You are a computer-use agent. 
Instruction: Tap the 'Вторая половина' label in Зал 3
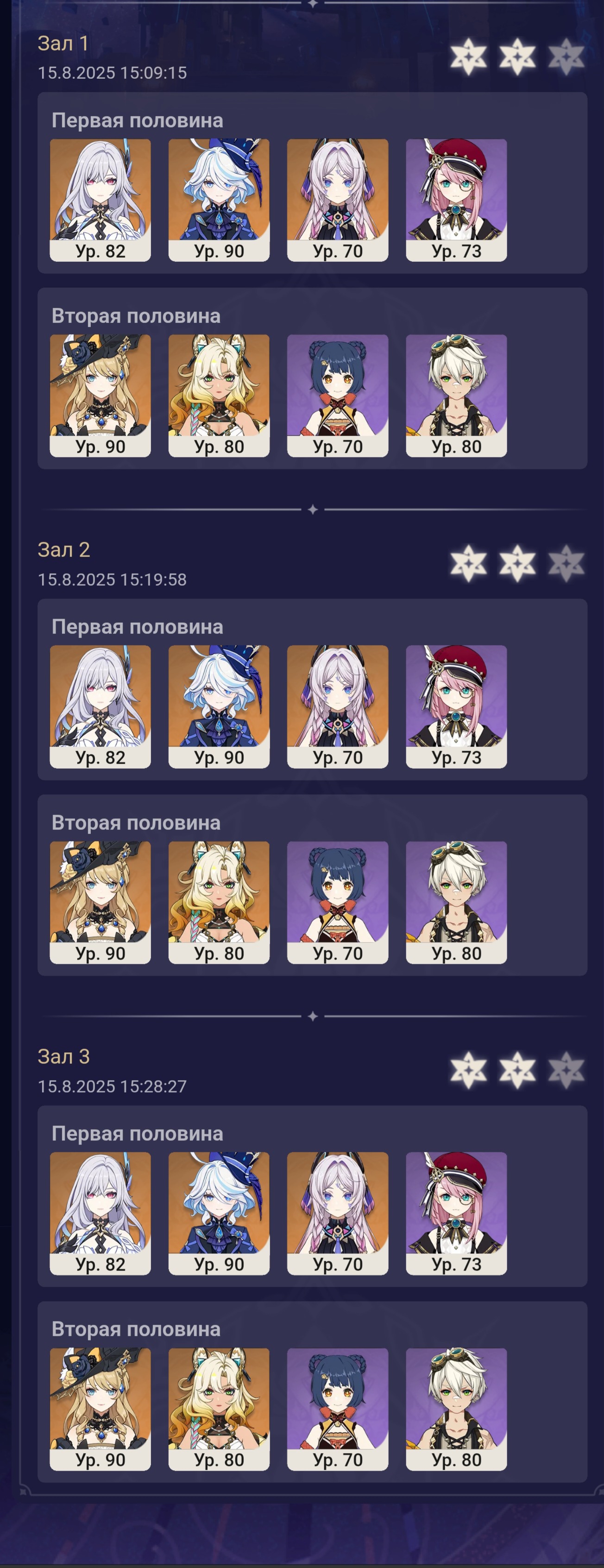coord(136,1329)
